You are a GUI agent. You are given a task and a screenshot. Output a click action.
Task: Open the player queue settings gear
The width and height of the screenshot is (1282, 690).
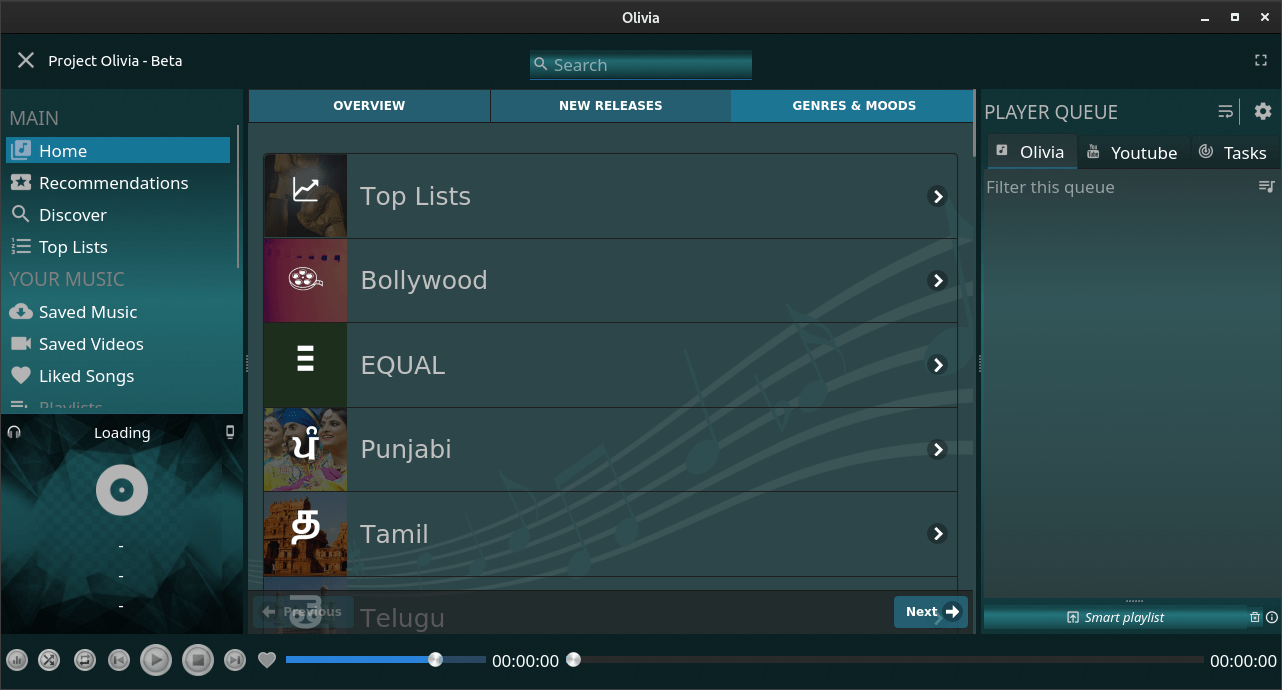point(1263,111)
